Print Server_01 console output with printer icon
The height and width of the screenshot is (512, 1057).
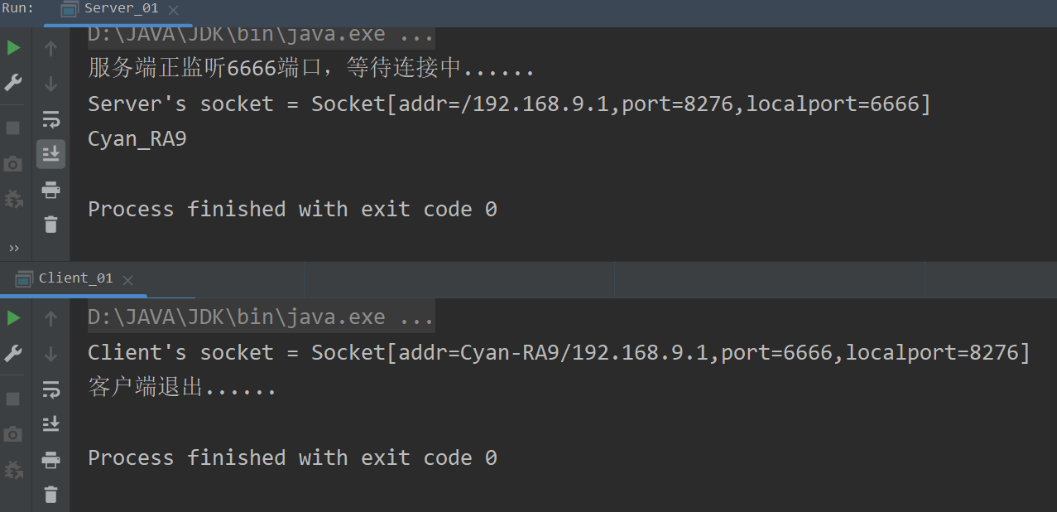[x=51, y=190]
